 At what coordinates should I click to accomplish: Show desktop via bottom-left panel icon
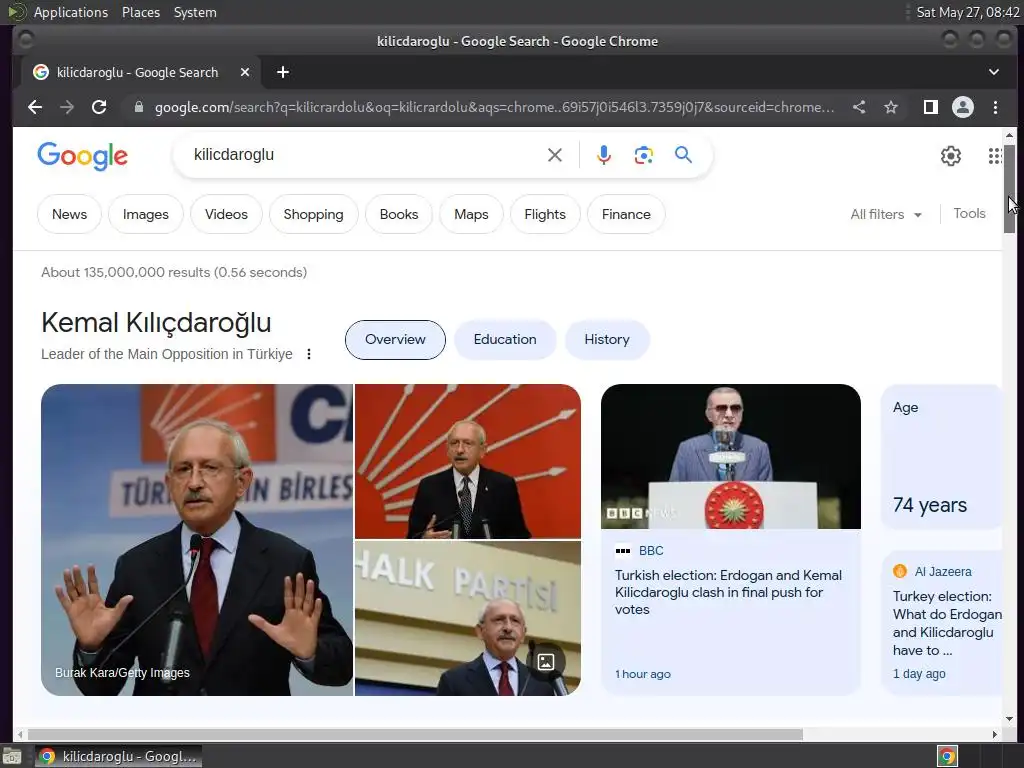tap(11, 756)
